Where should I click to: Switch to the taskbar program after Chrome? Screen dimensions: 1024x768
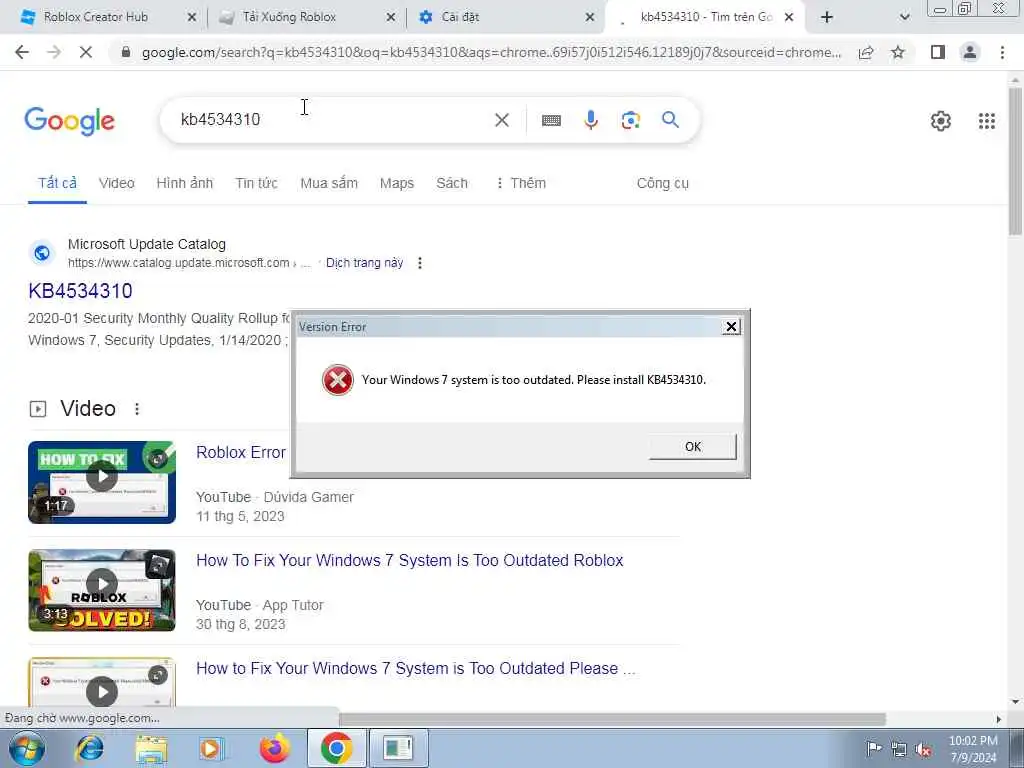click(x=398, y=748)
